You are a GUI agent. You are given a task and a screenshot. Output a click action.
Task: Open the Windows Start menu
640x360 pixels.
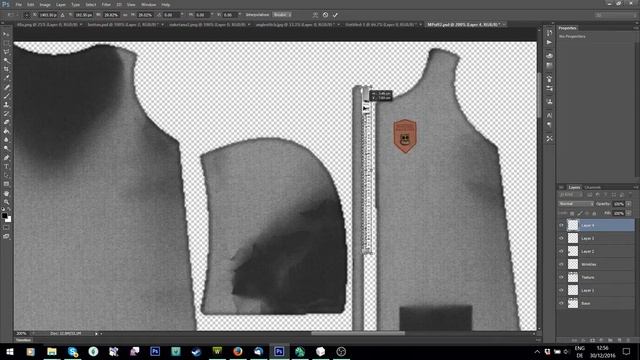pyautogui.click(x=9, y=351)
